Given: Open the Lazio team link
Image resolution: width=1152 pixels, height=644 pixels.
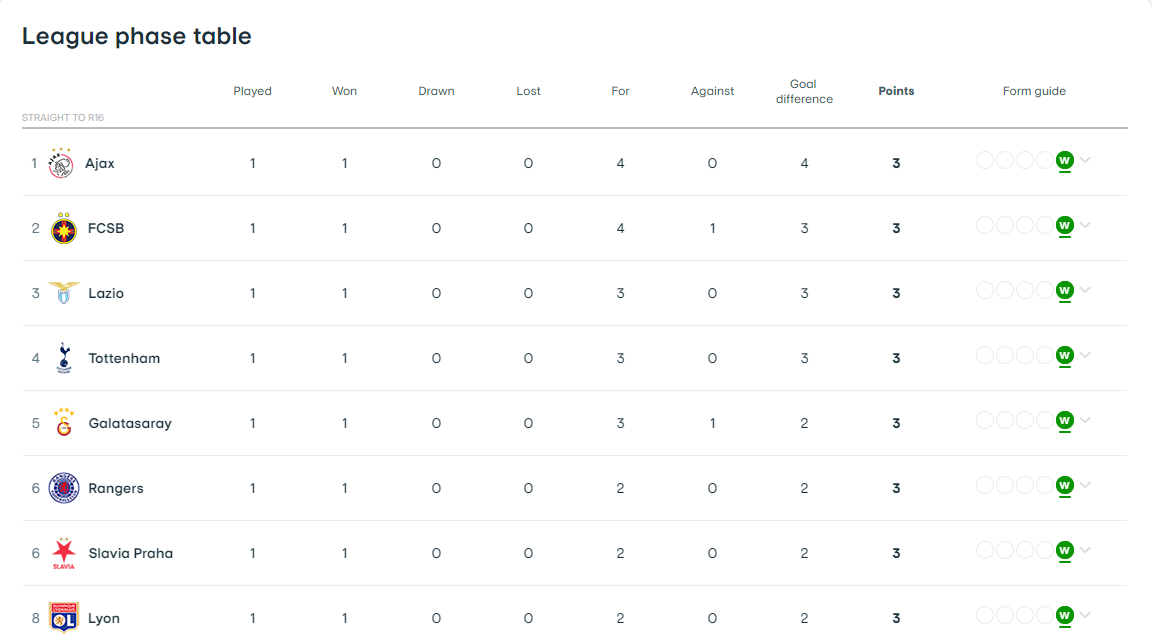Looking at the screenshot, I should click(106, 293).
